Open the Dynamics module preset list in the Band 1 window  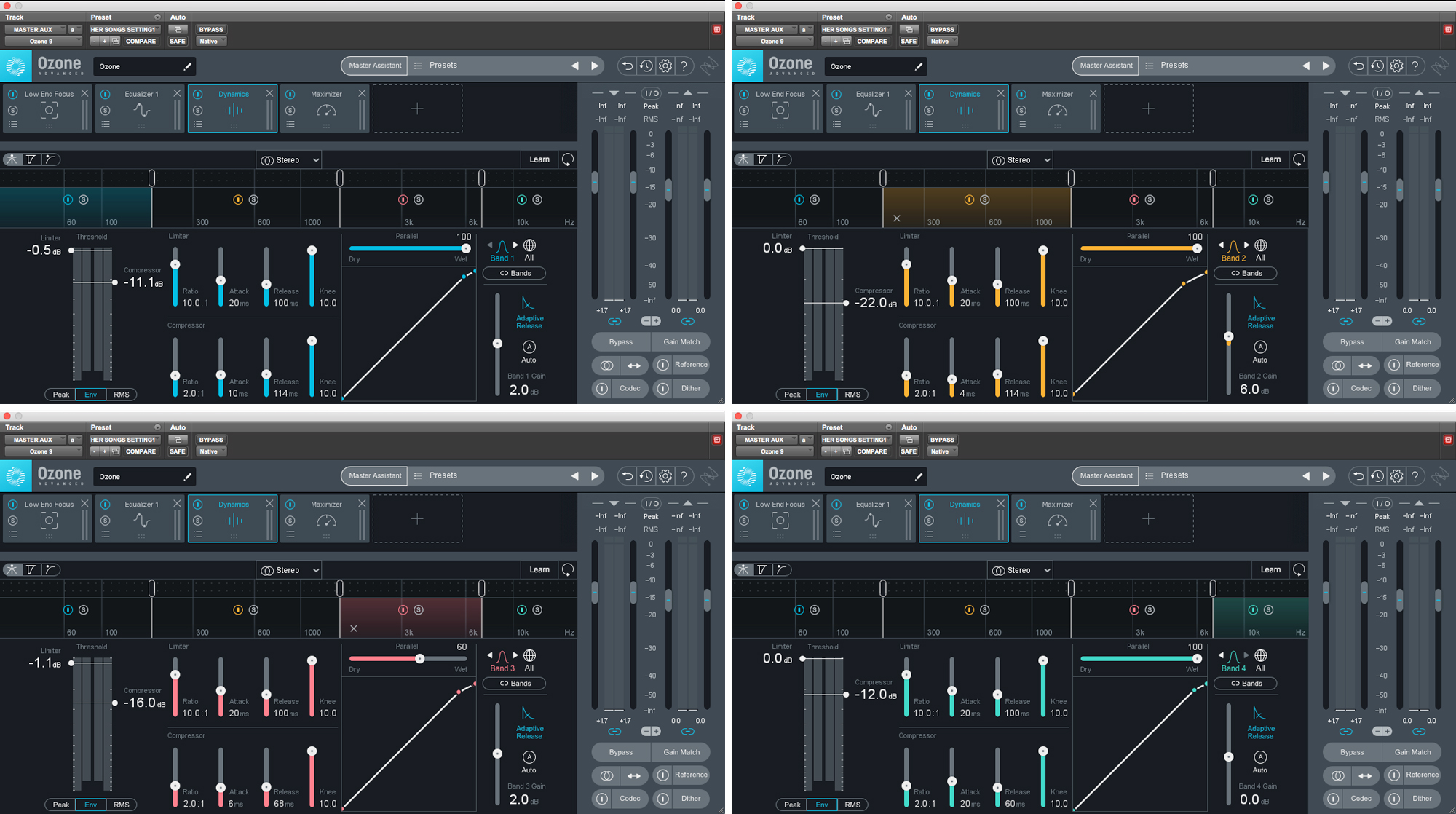pyautogui.click(x=198, y=125)
